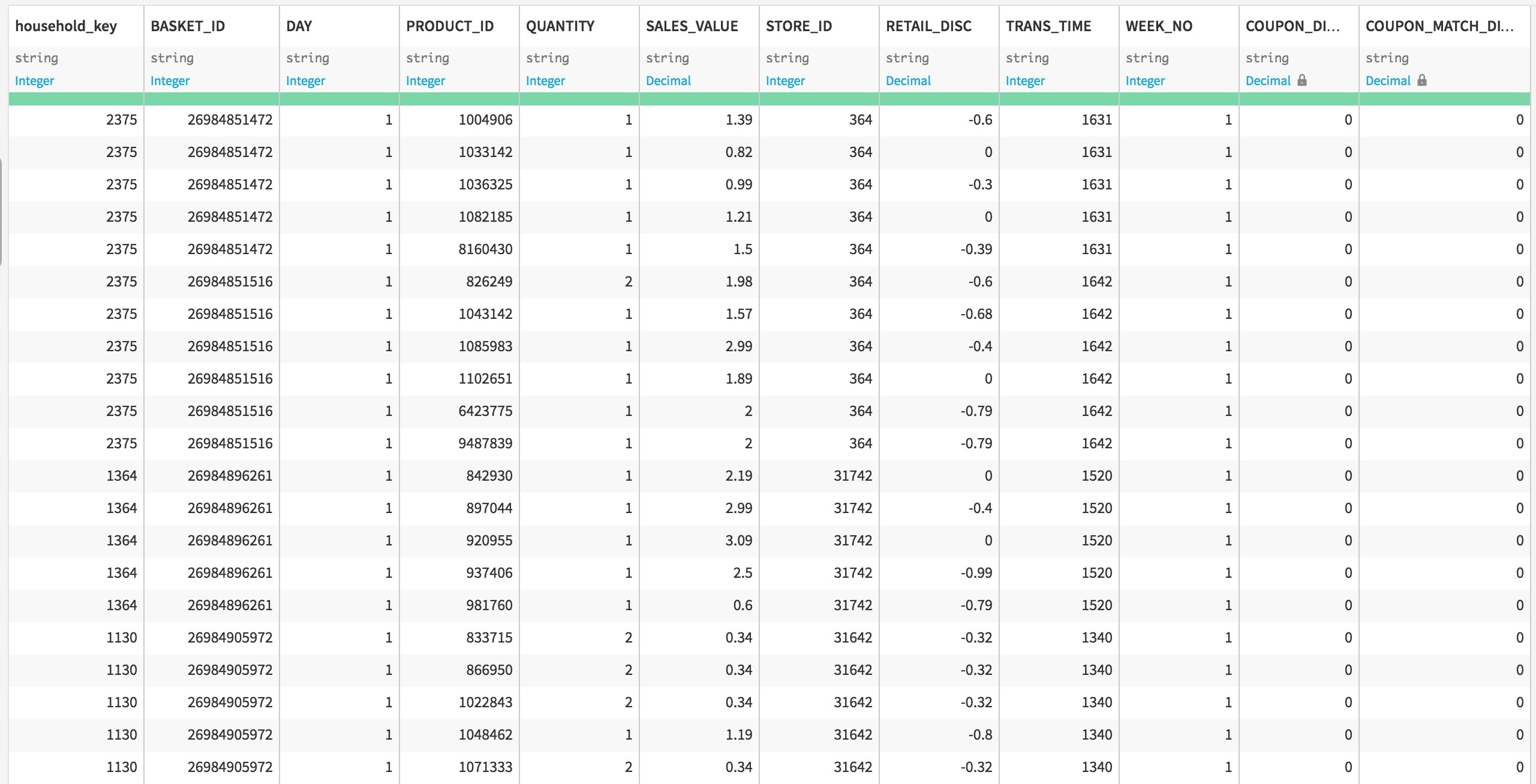Select the STORE_ID column header
The width and height of the screenshot is (1536, 784).
799,26
